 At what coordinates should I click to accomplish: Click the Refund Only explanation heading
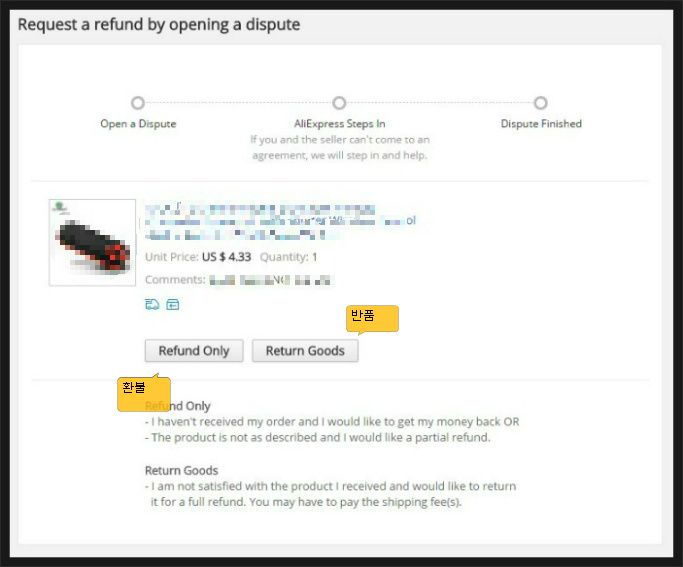click(x=178, y=406)
